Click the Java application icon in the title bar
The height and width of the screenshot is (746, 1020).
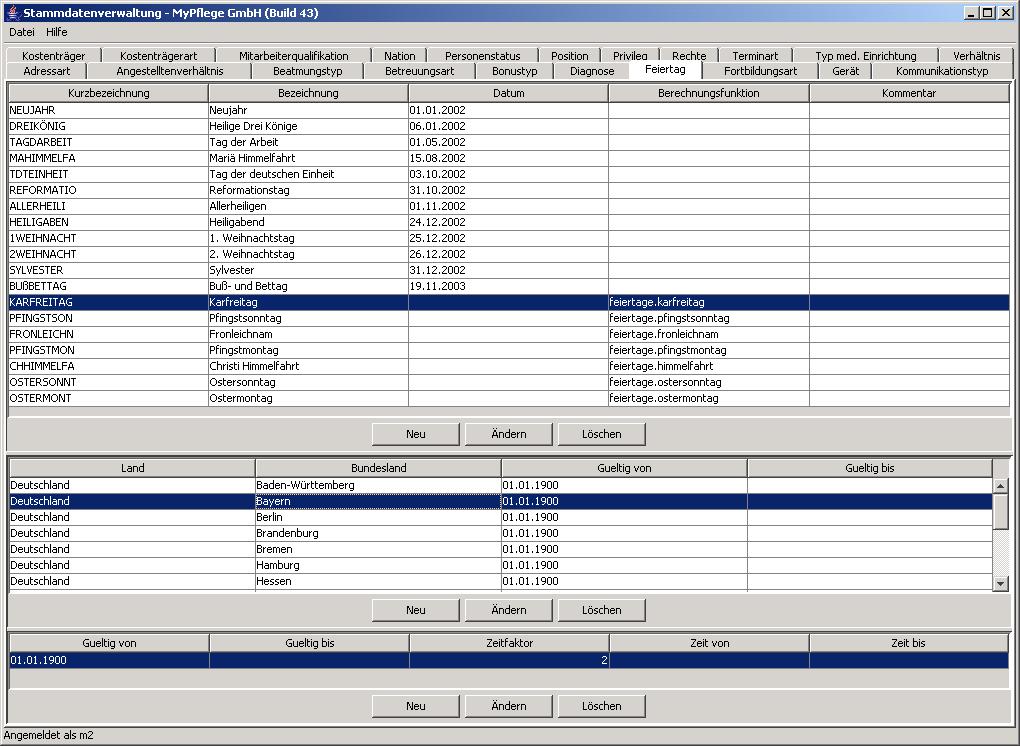[x=12, y=12]
